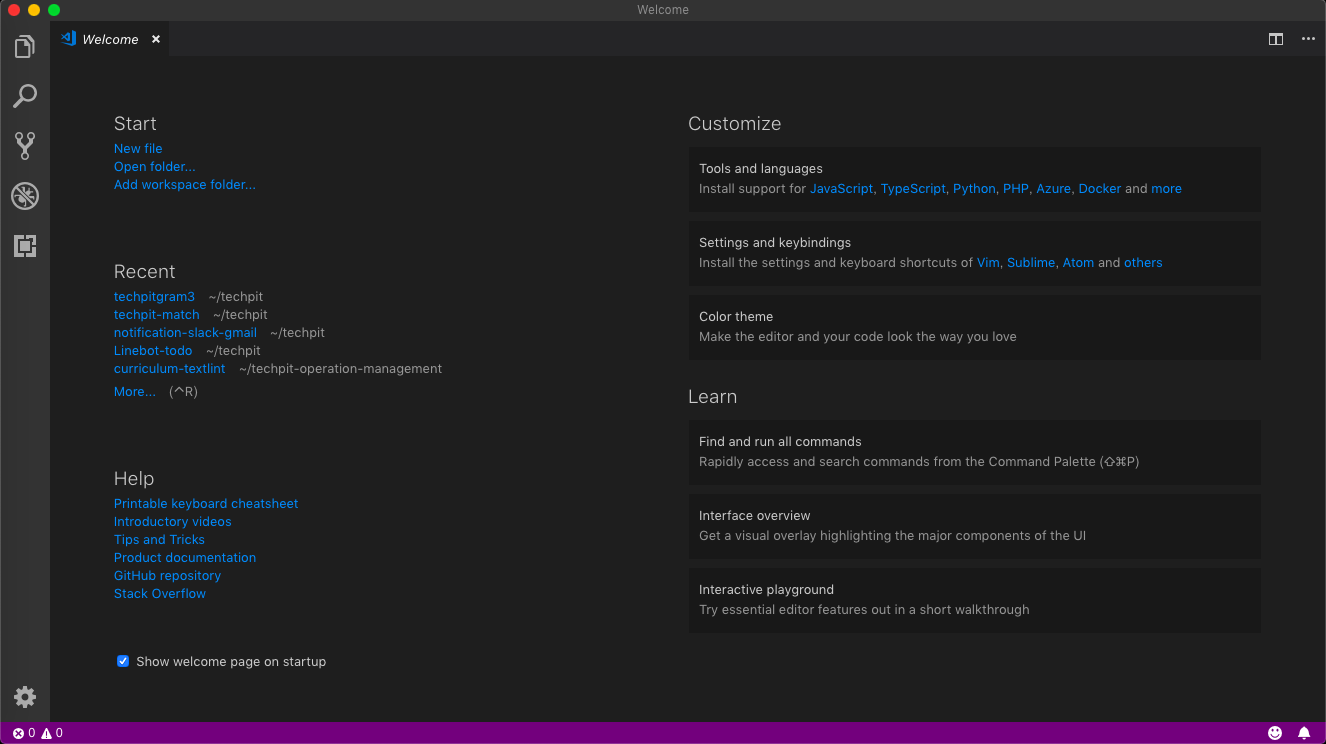The image size is (1326, 744).
Task: Open Product documentation link
Action: coord(185,557)
